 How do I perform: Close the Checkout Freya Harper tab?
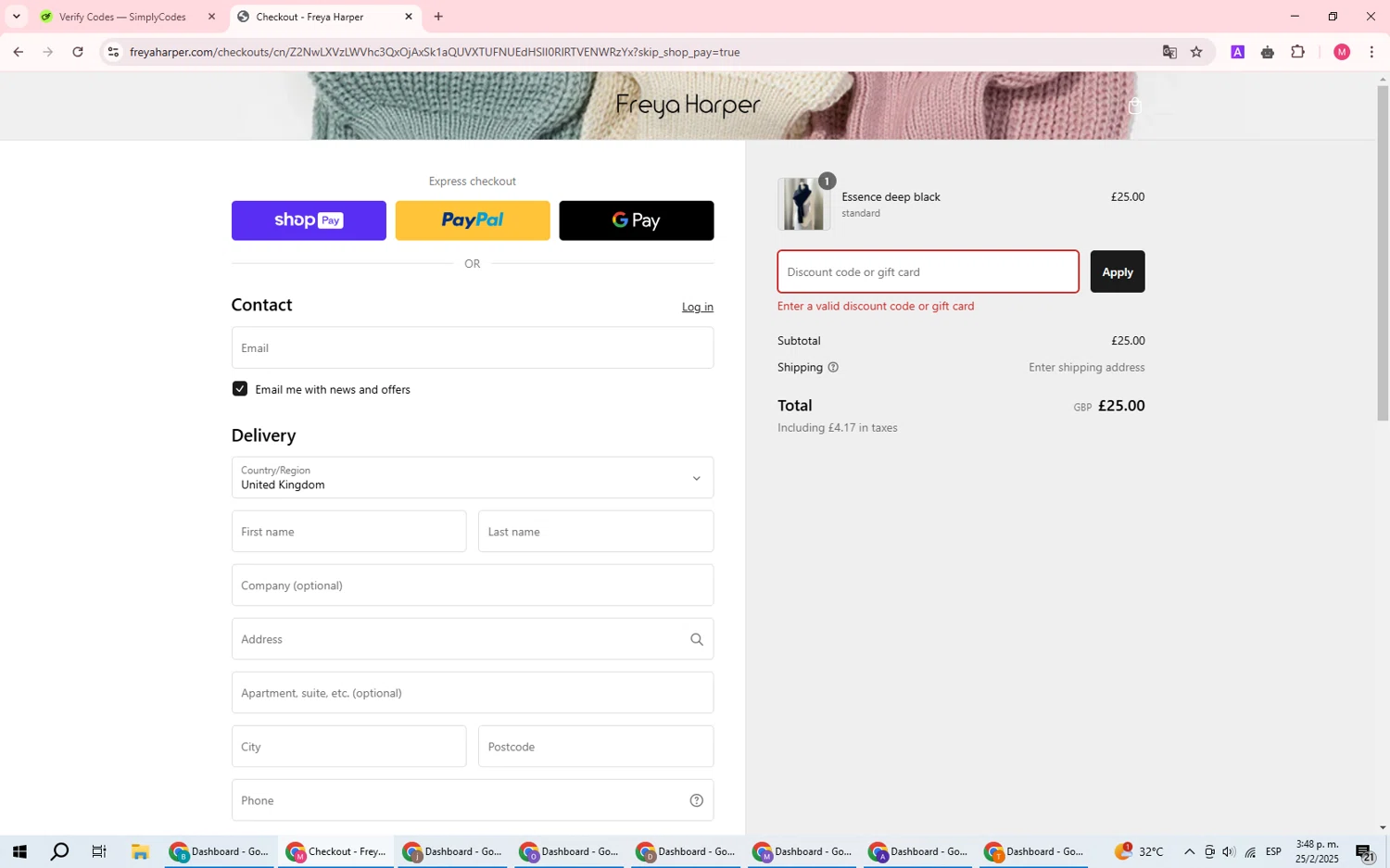pyautogui.click(x=409, y=17)
